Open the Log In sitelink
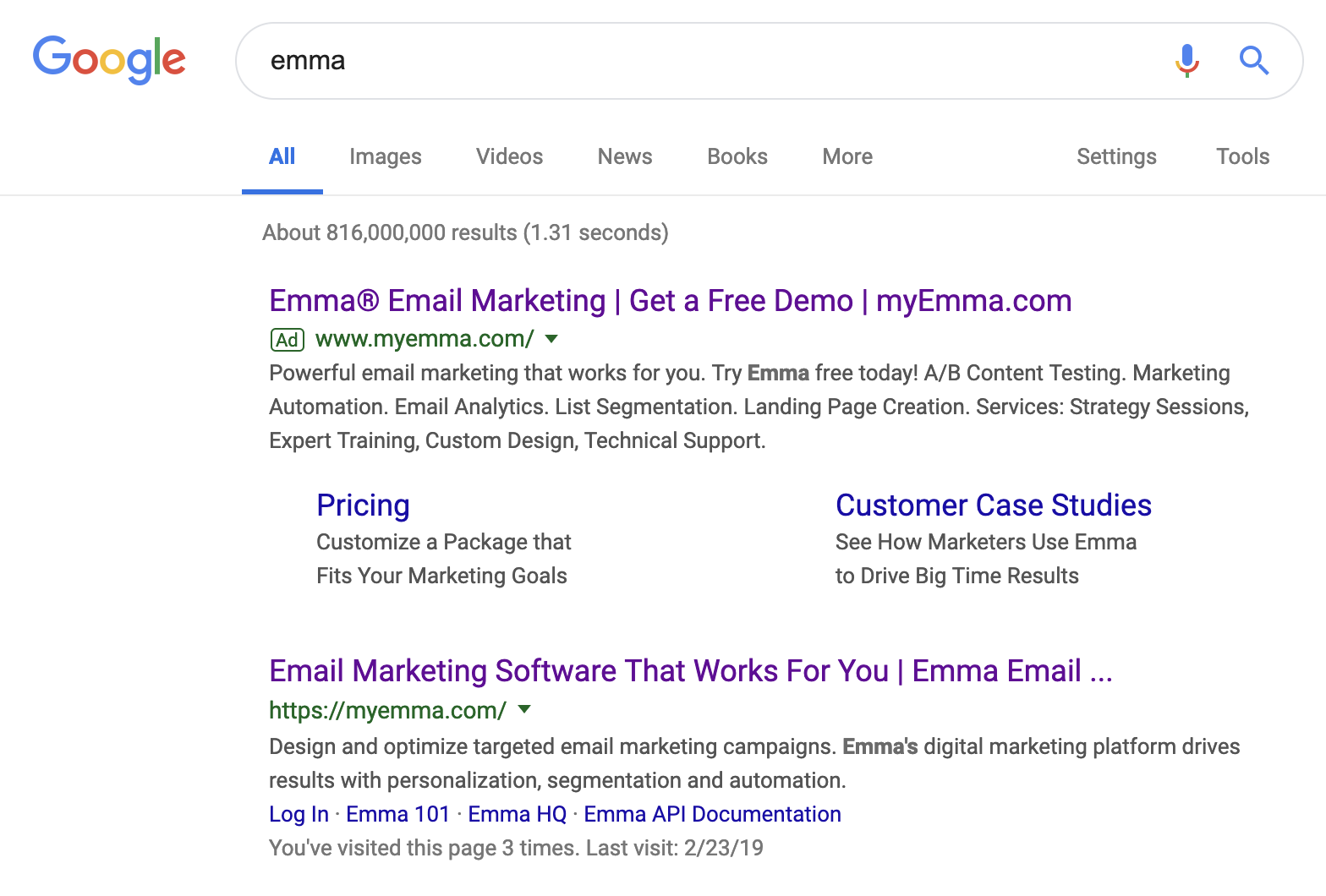This screenshot has height=896, width=1326. coord(299,814)
